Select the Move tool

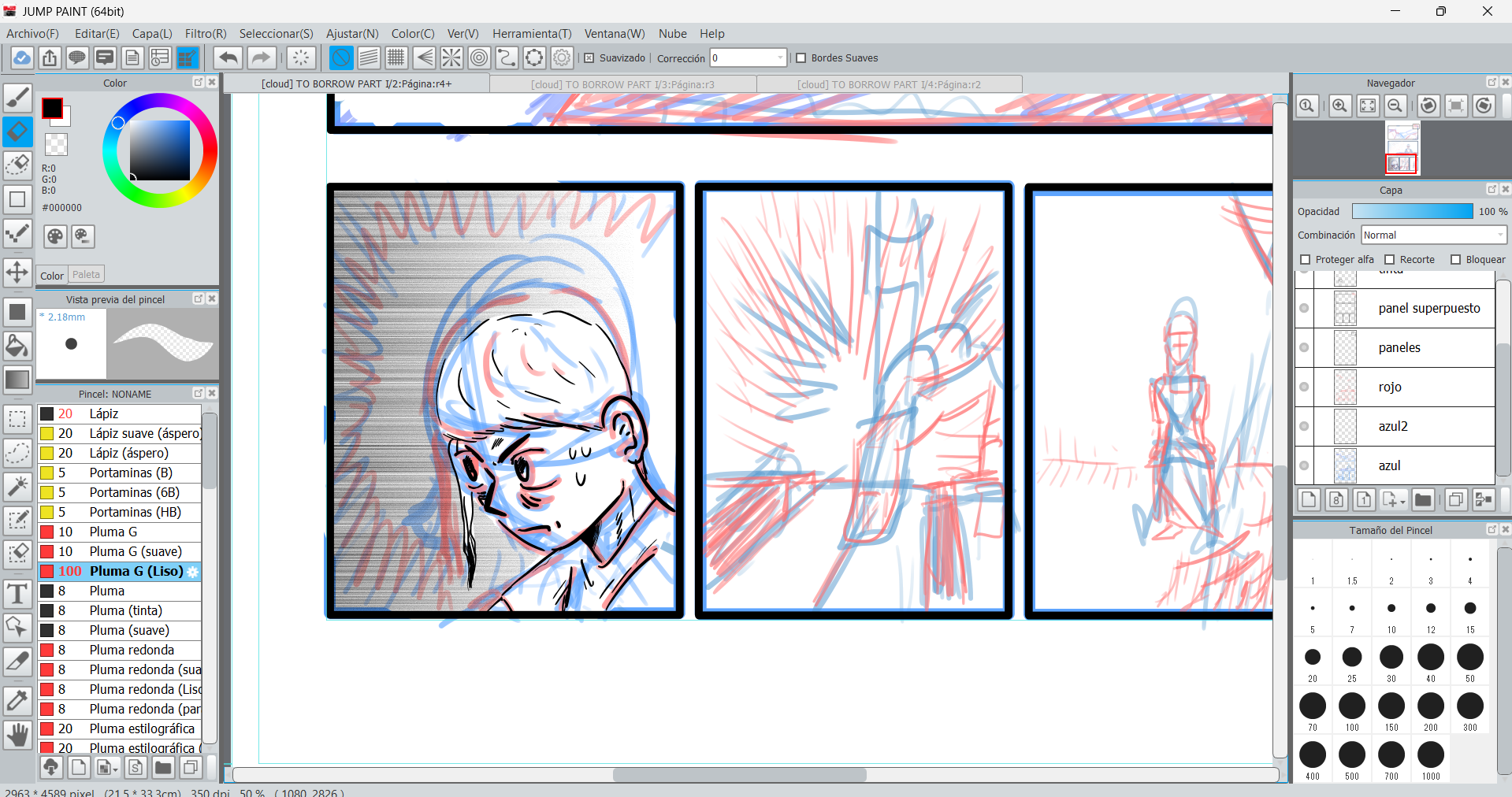point(17,272)
